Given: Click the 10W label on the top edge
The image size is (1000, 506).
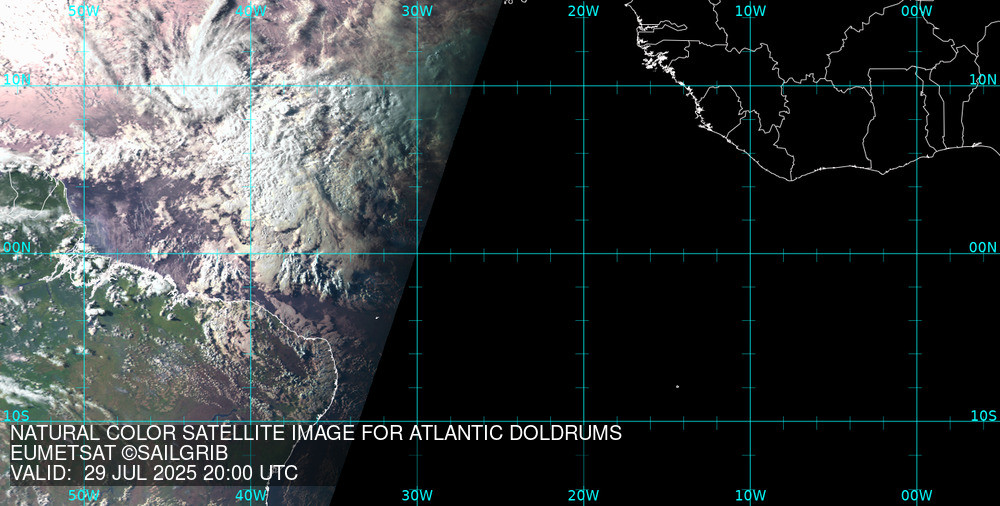Looking at the screenshot, I should click(750, 11).
